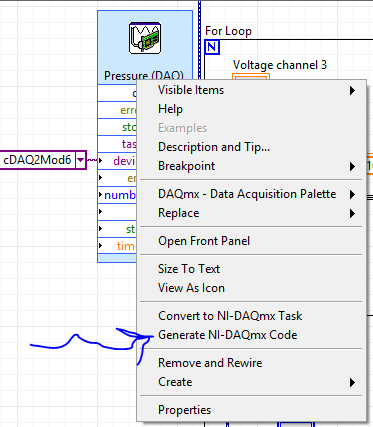Click the For Loop N count terminal
The image size is (373, 427).
212,47
